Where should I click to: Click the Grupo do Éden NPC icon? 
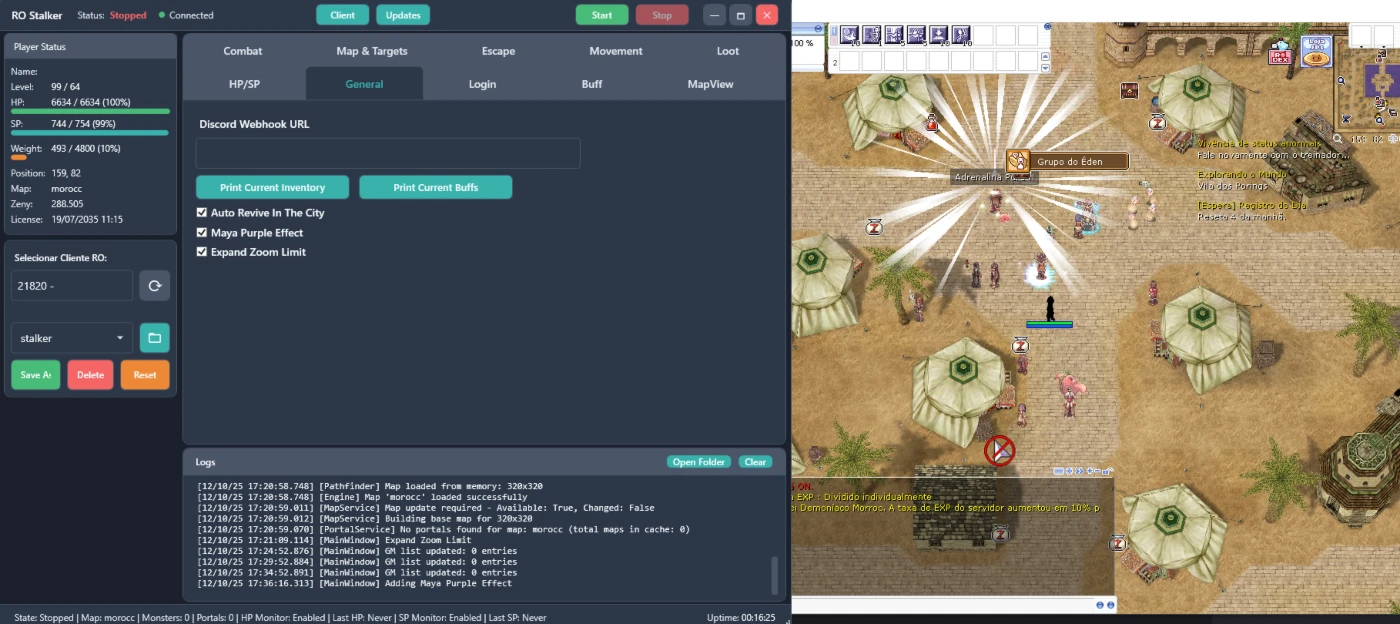point(1018,161)
